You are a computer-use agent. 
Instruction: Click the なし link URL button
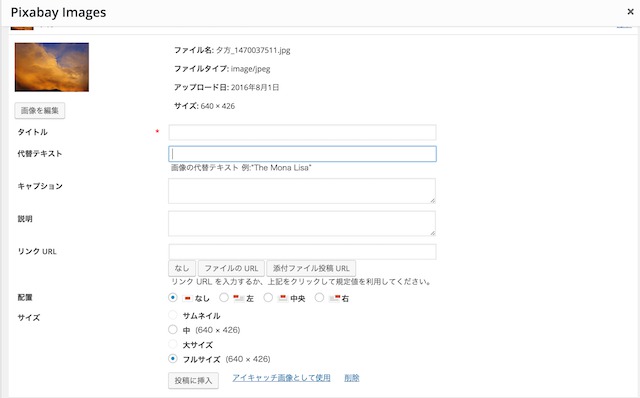pyautogui.click(x=182, y=268)
